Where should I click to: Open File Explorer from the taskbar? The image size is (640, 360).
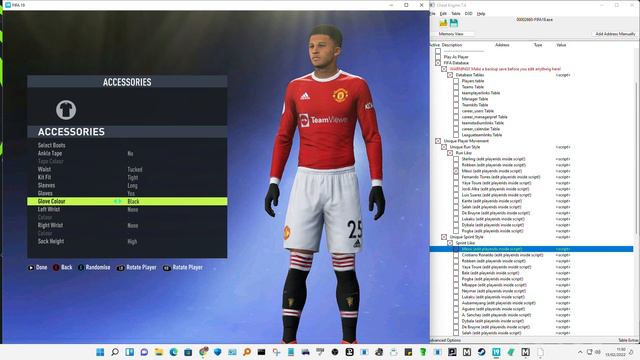159,352
